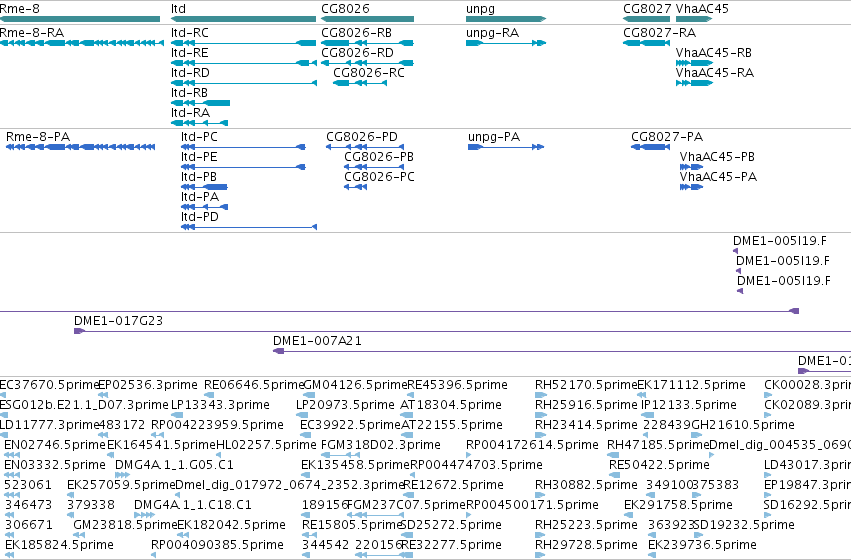This screenshot has width=851, height=560.
Task: Click EST SD19232.5prime
Action: coord(697,535)
